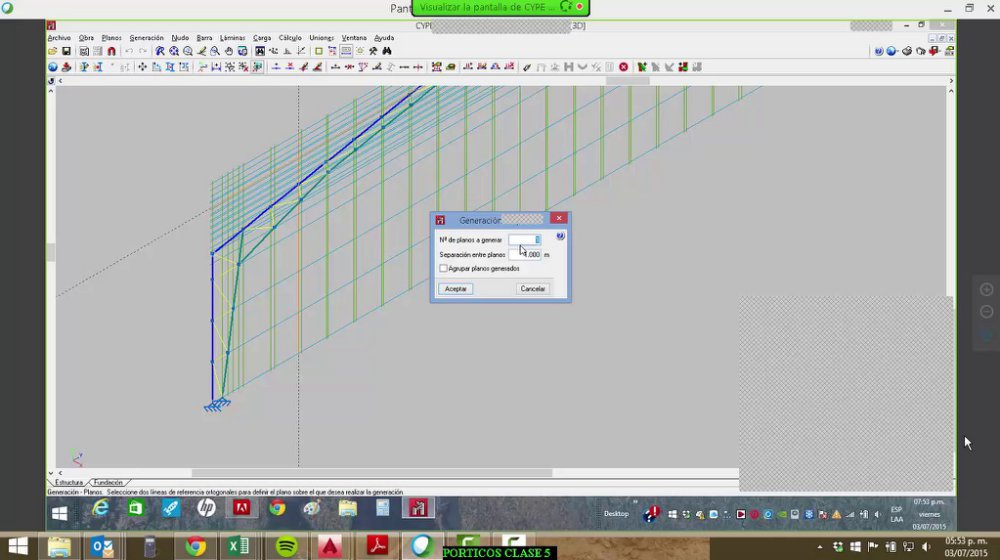This screenshot has height=560, width=1000.
Task: Click the printer icon at top right
Action: [x=907, y=51]
